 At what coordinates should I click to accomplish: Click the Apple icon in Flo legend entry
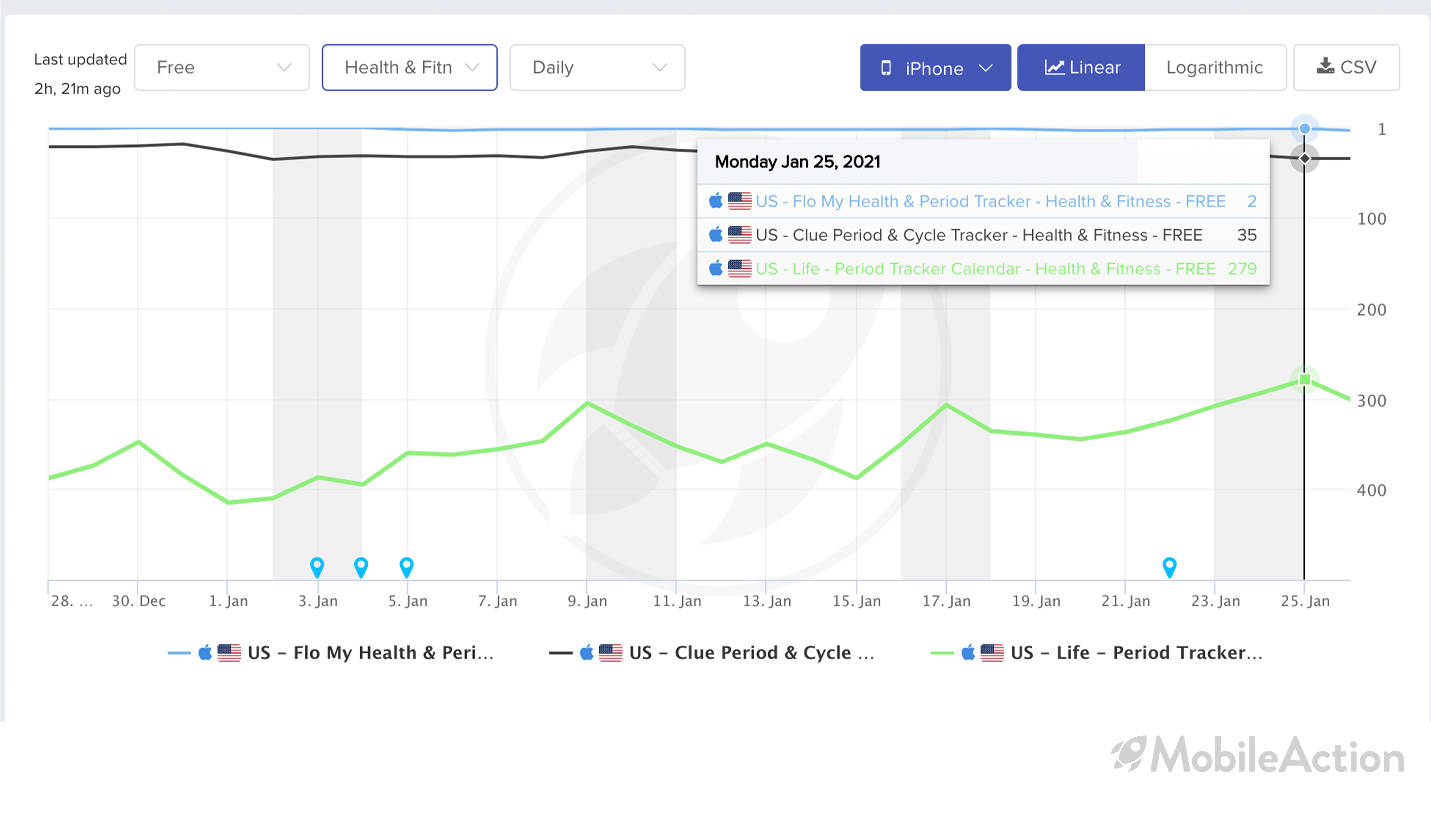pos(205,652)
